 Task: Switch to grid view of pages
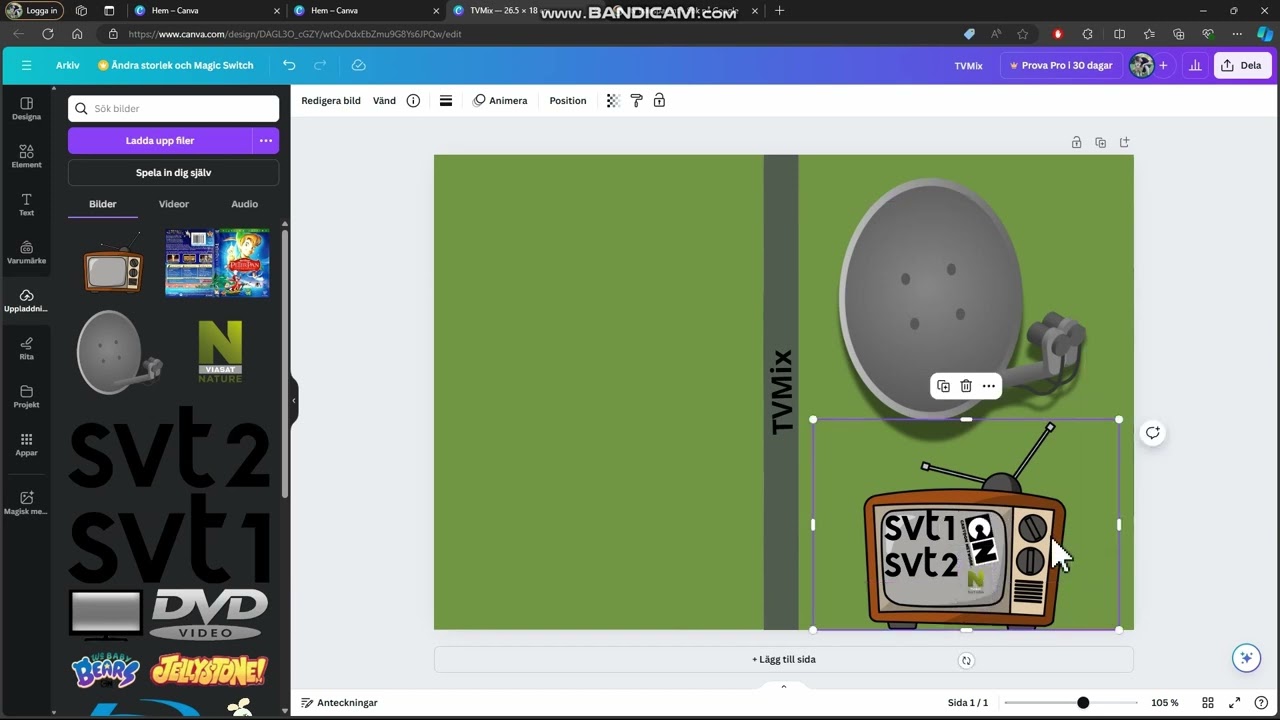tap(1208, 703)
